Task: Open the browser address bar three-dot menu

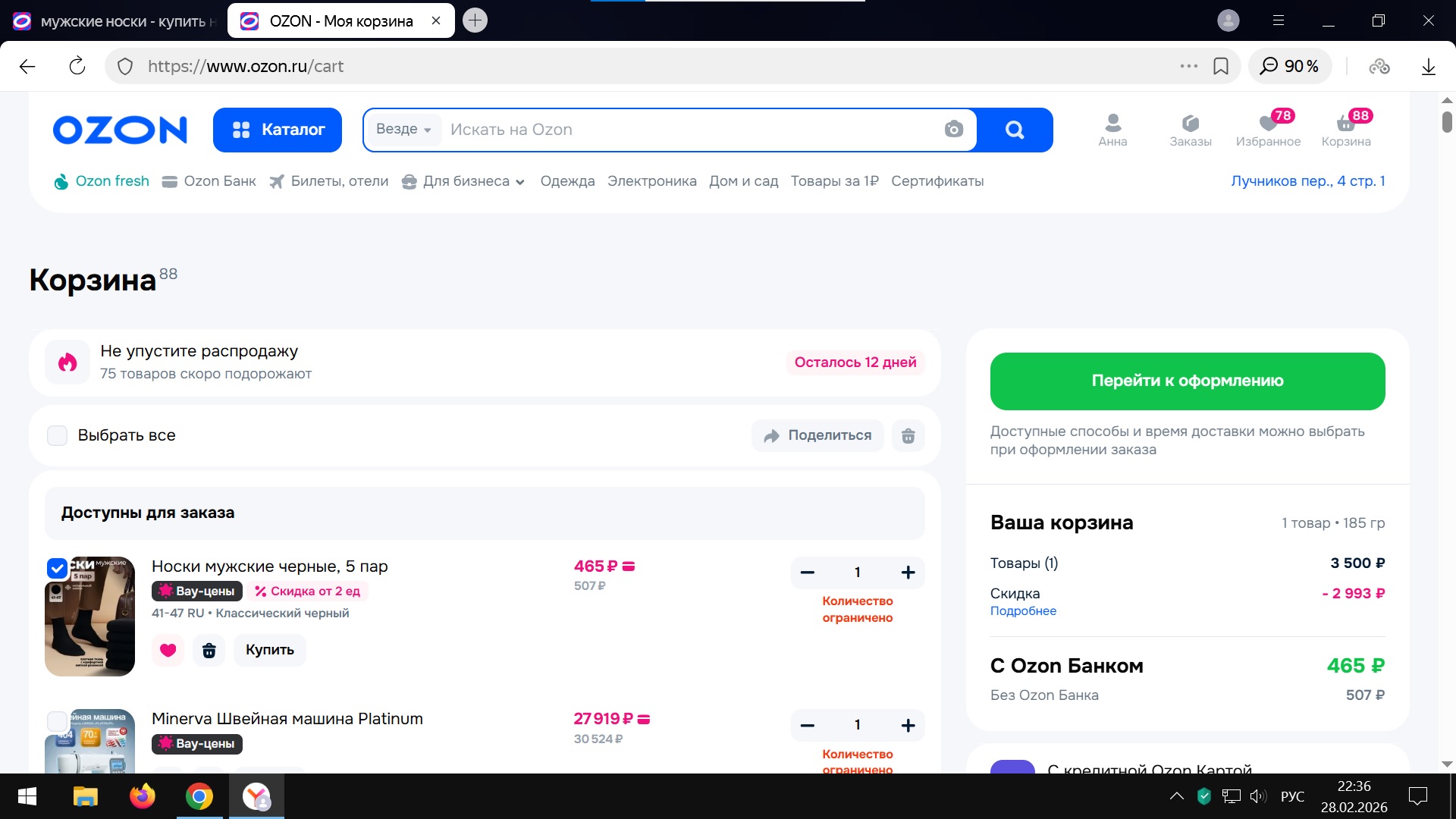Action: click(x=1188, y=66)
